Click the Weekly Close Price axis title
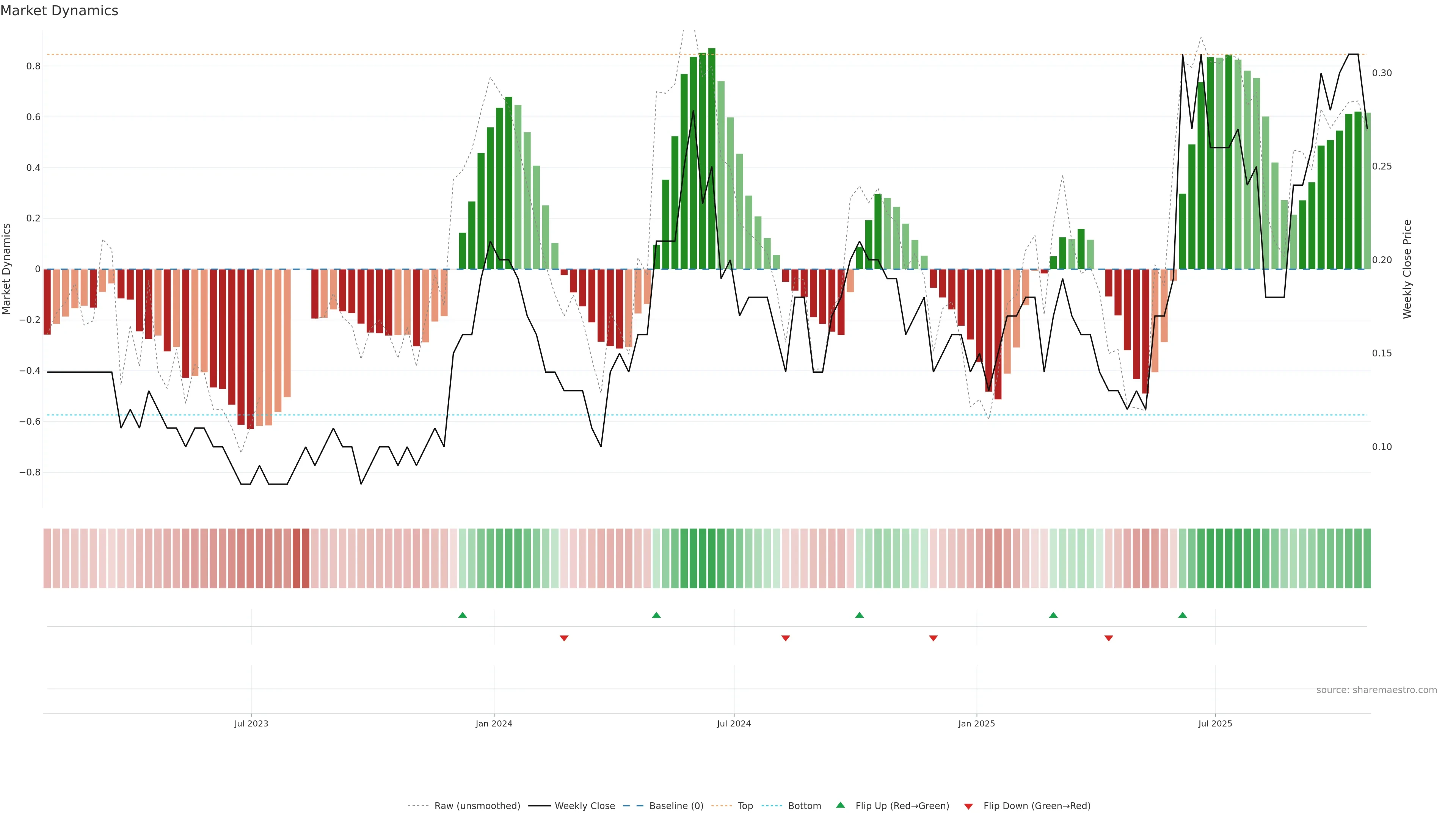The height and width of the screenshot is (819, 1456). pyautogui.click(x=1407, y=269)
